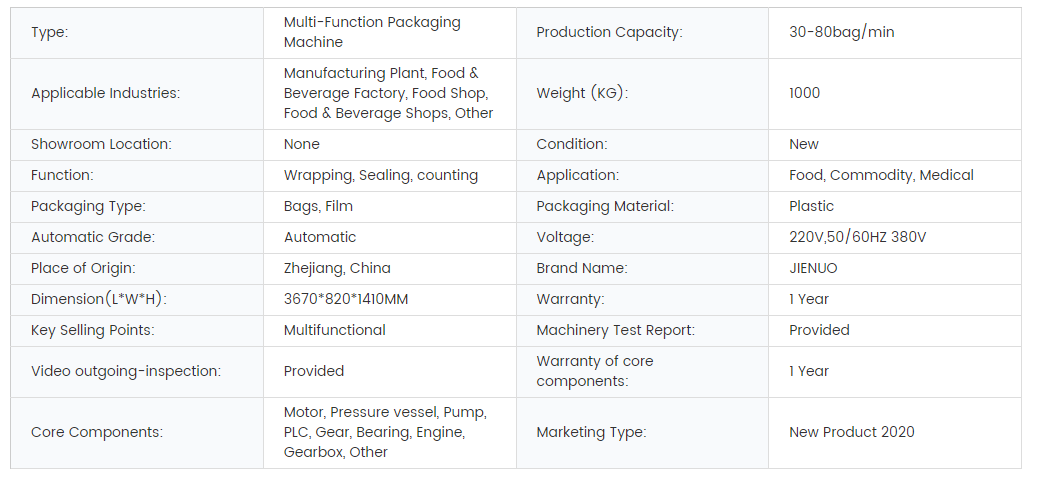This screenshot has height=479, width=1040.
Task: Click the 'Production Capacity:' label
Action: (x=609, y=33)
